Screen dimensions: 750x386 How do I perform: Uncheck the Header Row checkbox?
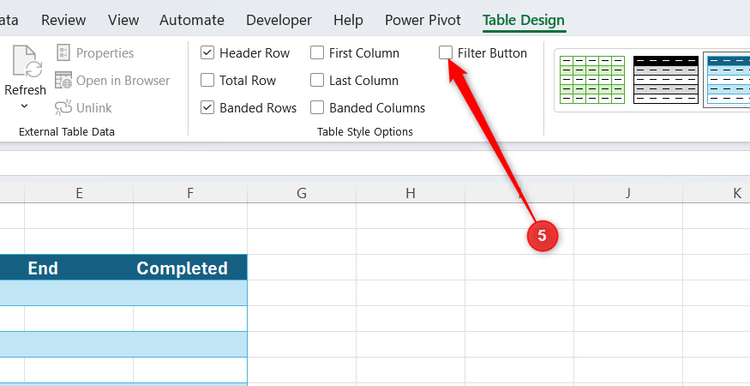[x=207, y=53]
